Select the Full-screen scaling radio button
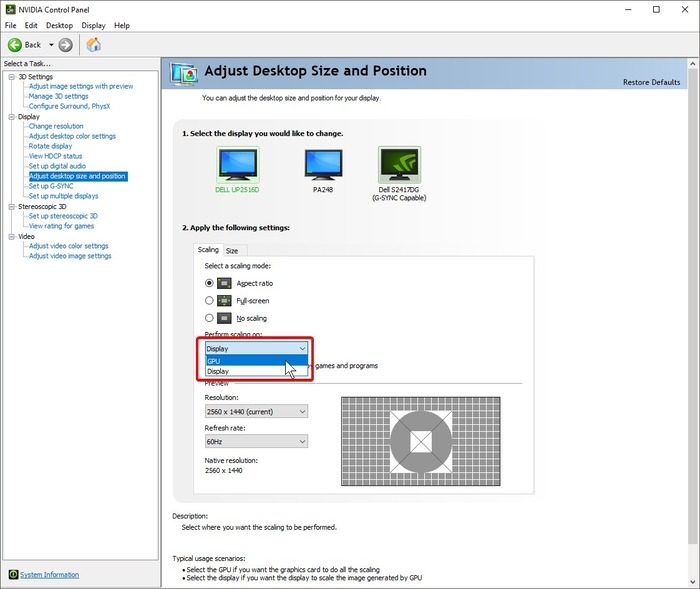The width and height of the screenshot is (700, 589). coord(209,300)
